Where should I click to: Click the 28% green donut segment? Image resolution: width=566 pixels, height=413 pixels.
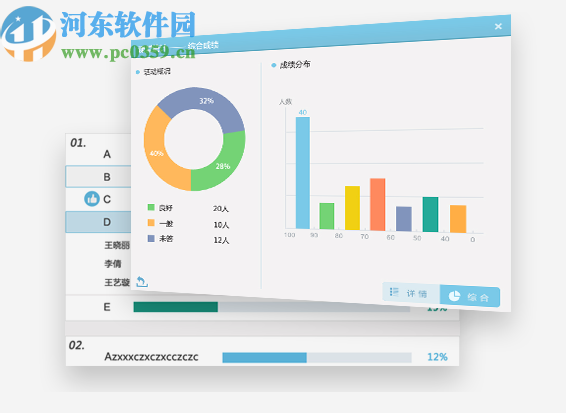point(223,166)
